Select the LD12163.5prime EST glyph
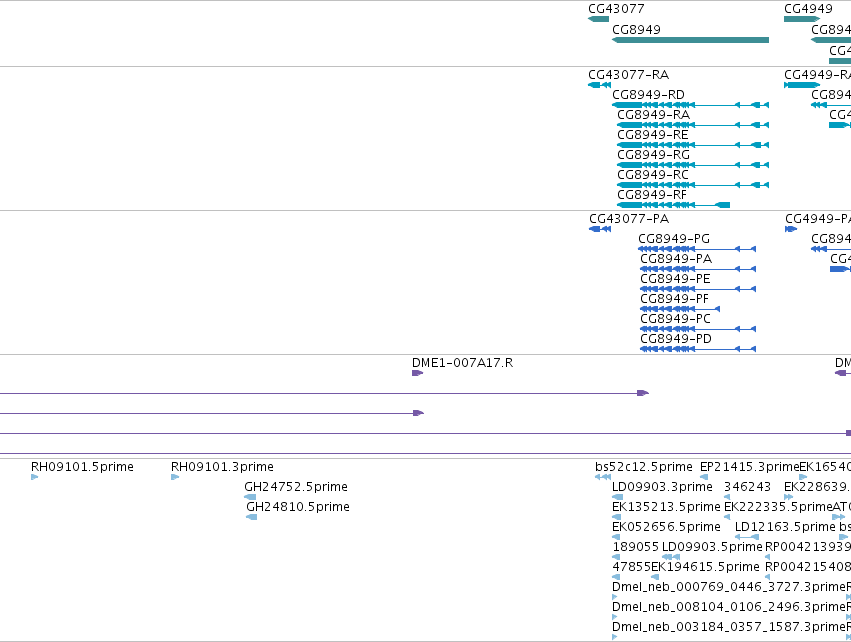This screenshot has height=642, width=851. click(x=747, y=537)
